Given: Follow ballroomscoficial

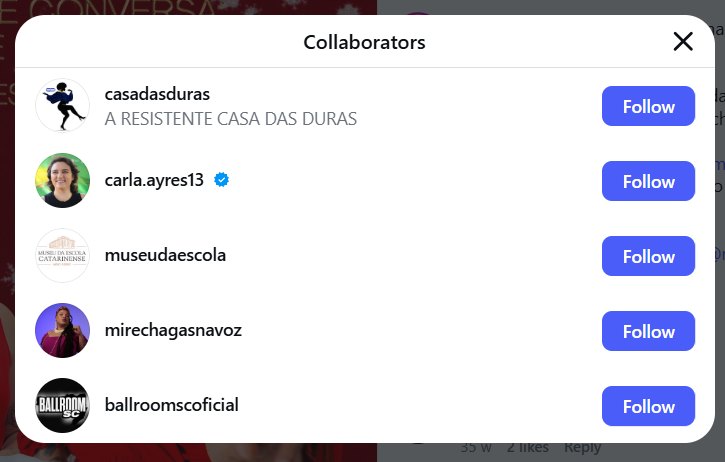Looking at the screenshot, I should point(648,406).
